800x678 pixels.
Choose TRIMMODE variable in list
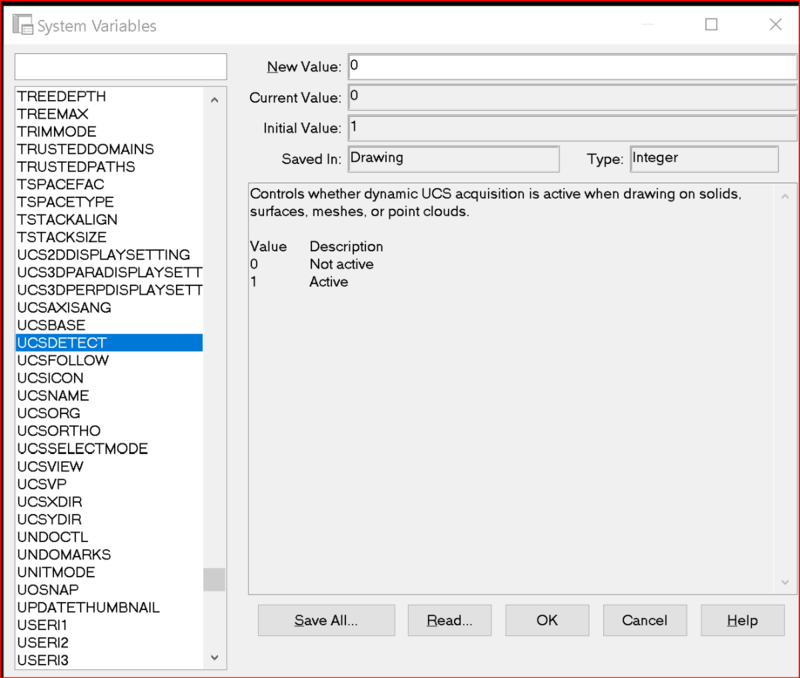pos(57,131)
